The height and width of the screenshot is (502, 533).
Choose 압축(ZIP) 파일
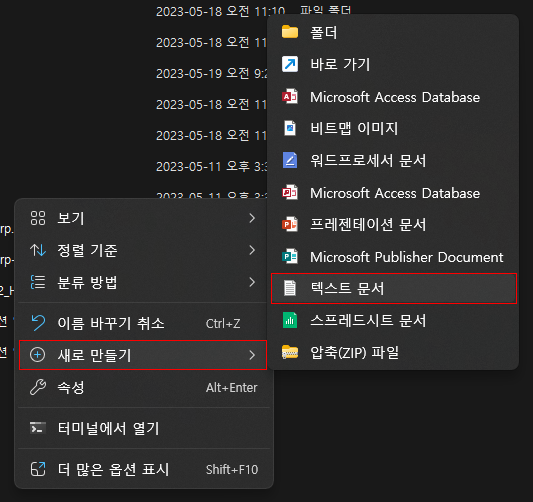point(394,352)
